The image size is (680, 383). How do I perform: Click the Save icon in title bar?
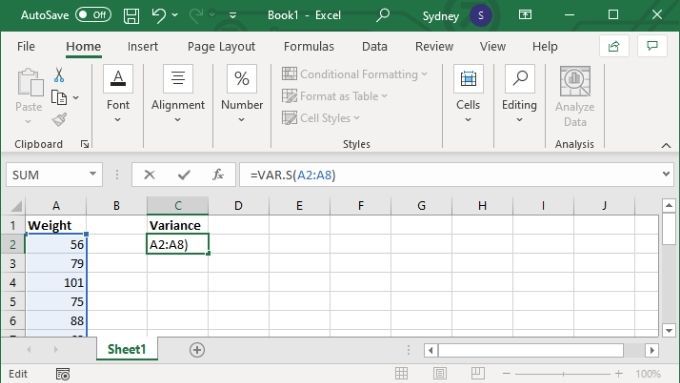click(131, 16)
